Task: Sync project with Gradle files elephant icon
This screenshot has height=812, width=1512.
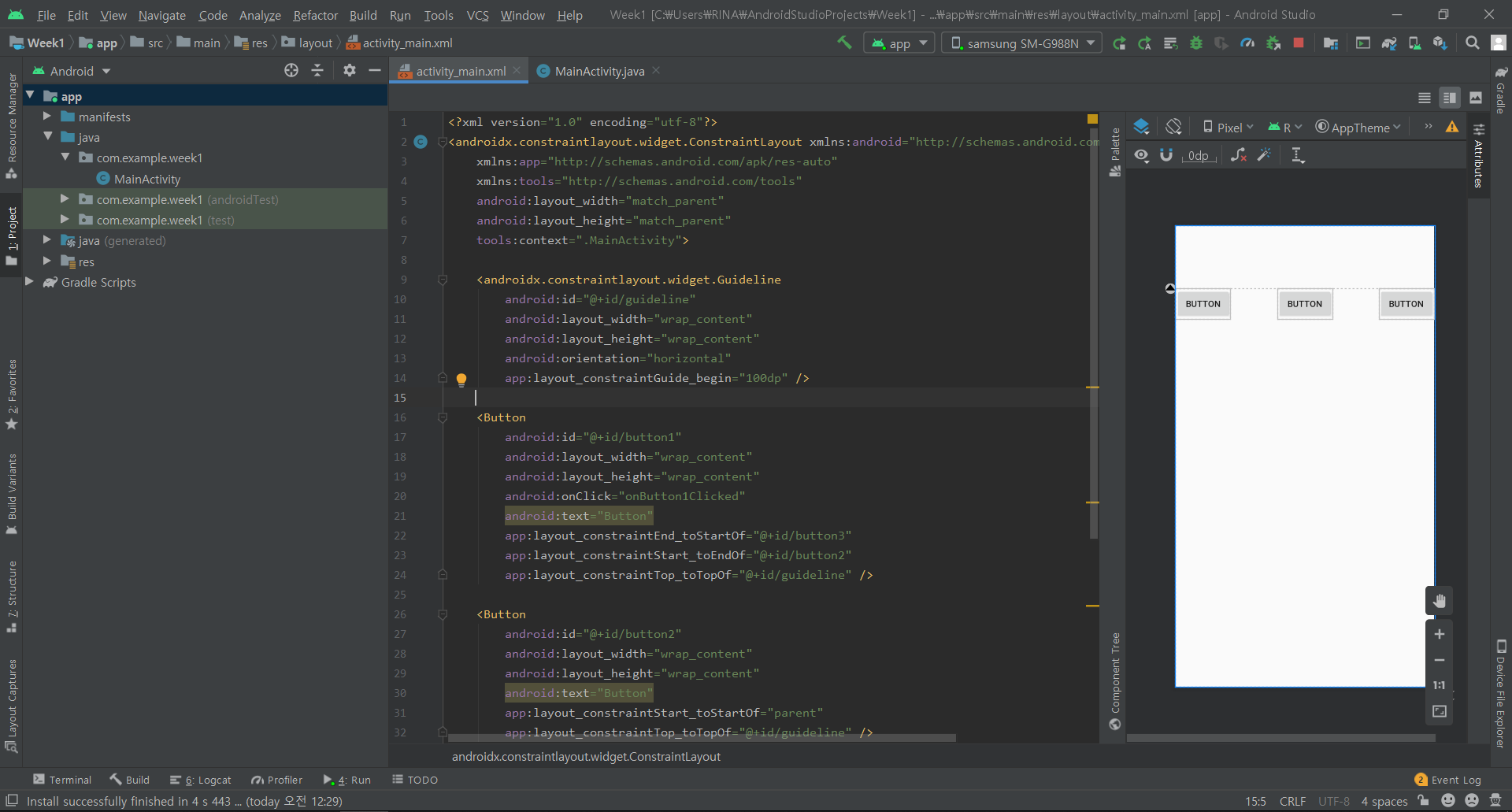Action: click(x=1389, y=43)
